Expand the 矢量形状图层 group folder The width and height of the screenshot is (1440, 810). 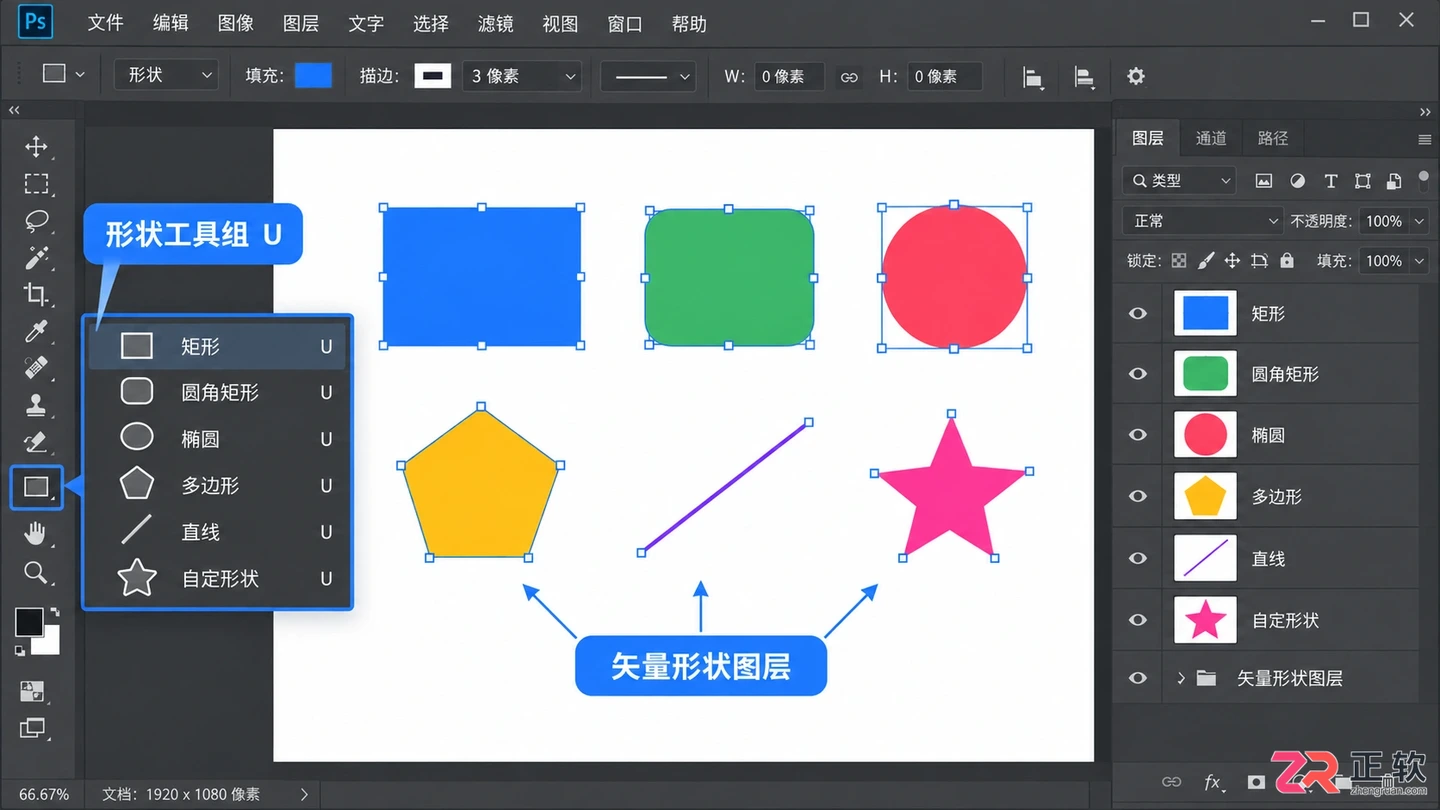click(1181, 678)
